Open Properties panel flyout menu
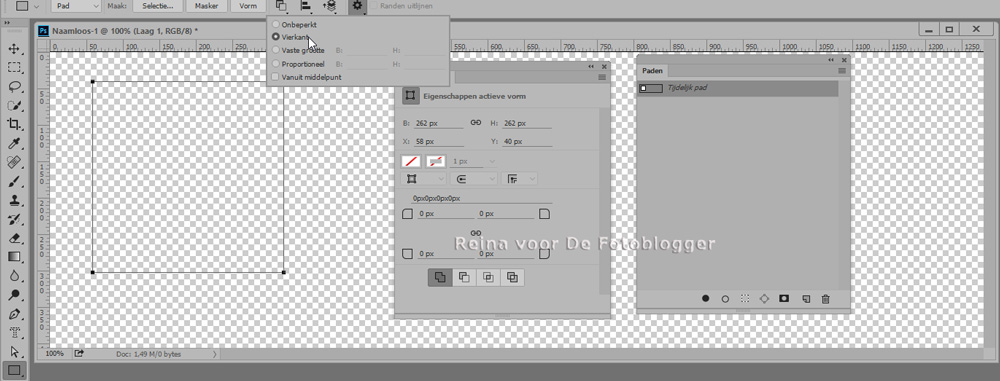The width and height of the screenshot is (1000, 381). pyautogui.click(x=601, y=77)
